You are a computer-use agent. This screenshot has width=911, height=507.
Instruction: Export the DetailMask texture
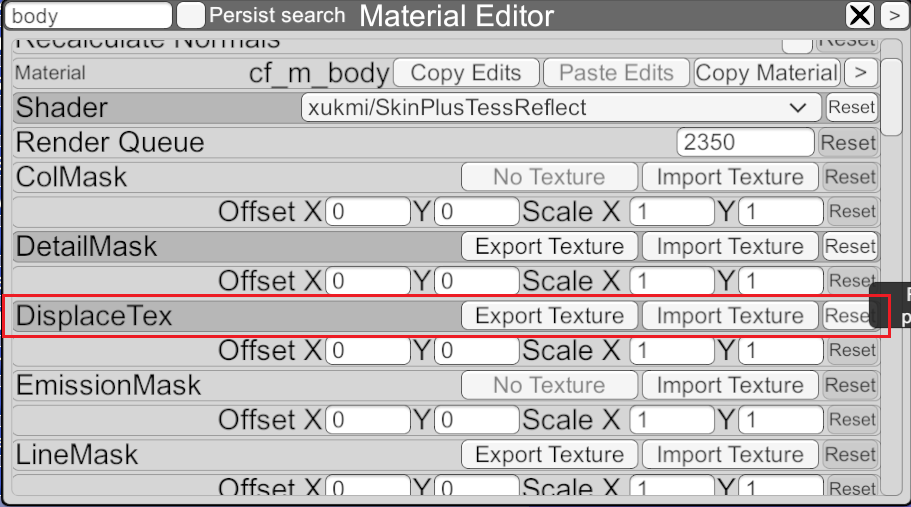point(549,246)
